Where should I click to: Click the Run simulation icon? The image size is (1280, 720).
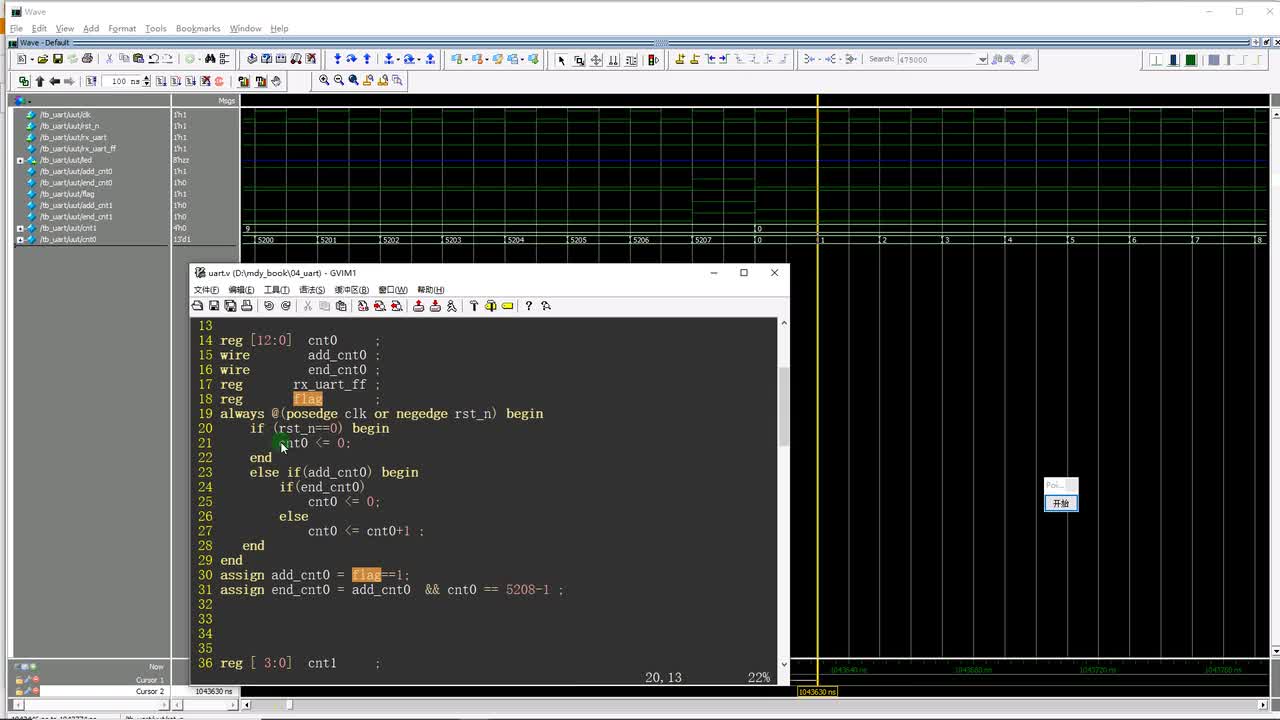160,81
